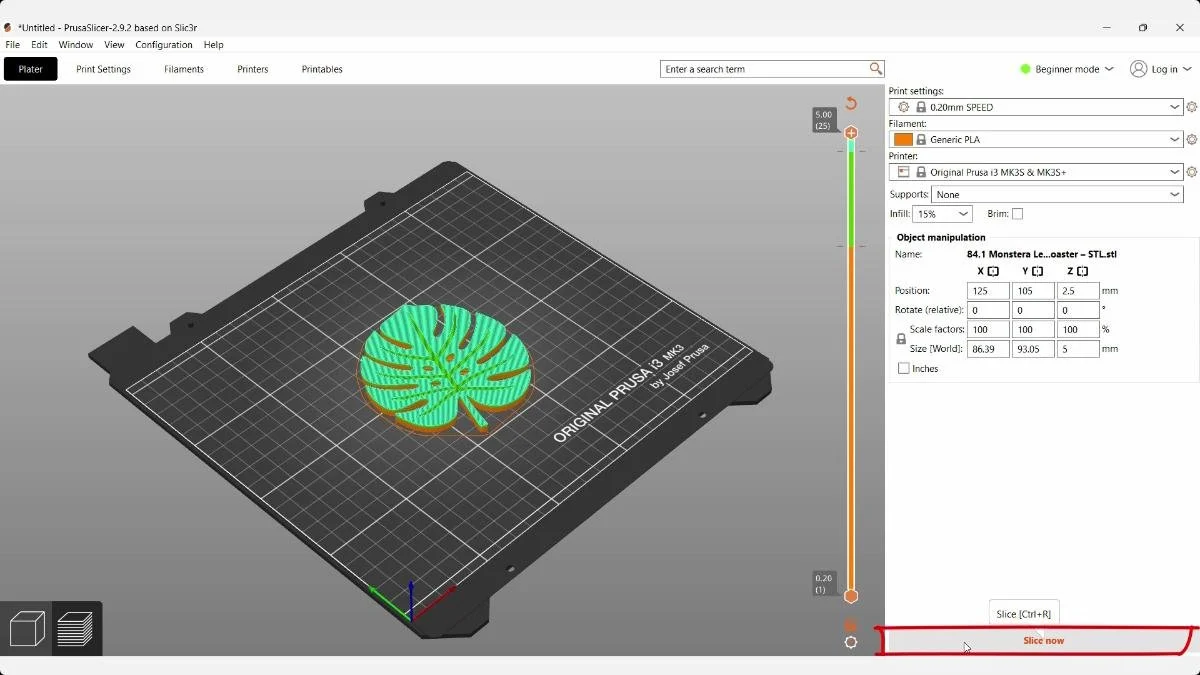This screenshot has width=1200, height=675.
Task: Open the Help menu
Action: [x=213, y=45]
